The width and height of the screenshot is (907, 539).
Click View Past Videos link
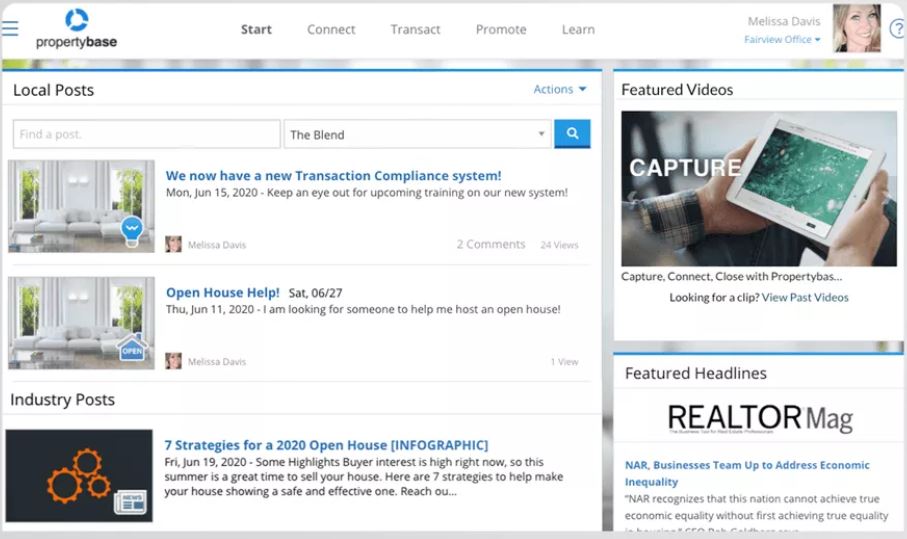click(805, 297)
